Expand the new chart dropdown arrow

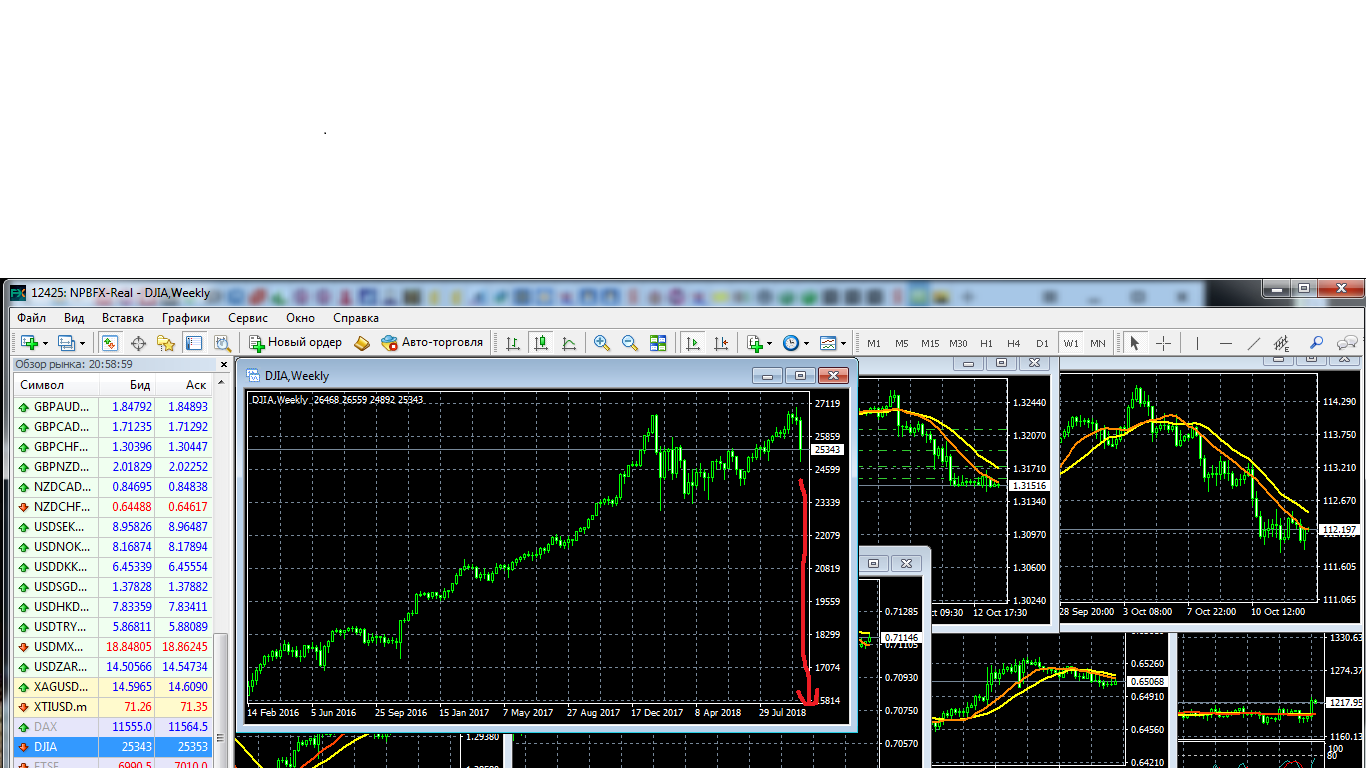(46, 343)
